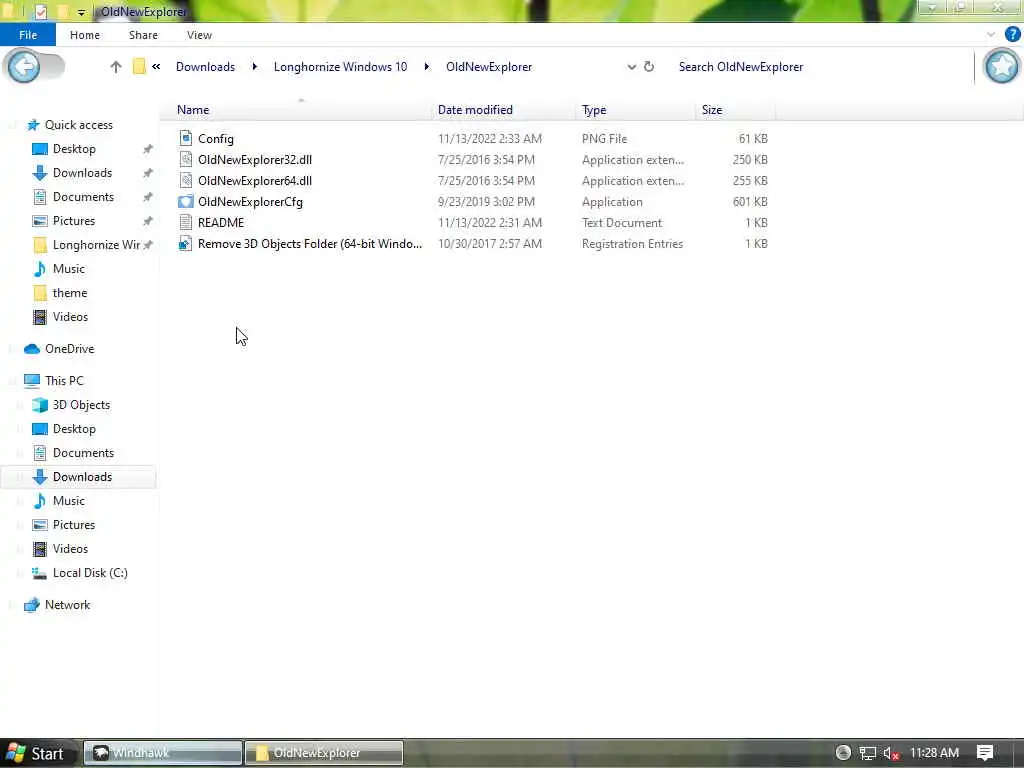The image size is (1024, 768).
Task: Click the Music note icon under Quick access
Action: (40, 268)
